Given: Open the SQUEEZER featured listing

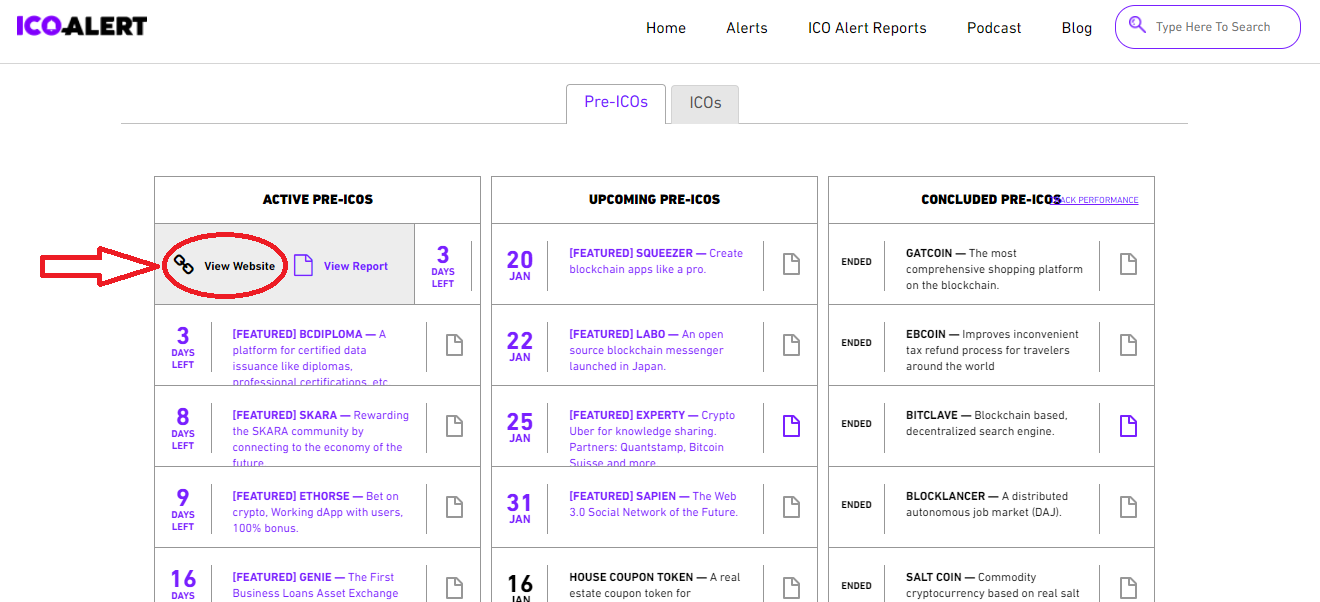Looking at the screenshot, I should [656, 261].
